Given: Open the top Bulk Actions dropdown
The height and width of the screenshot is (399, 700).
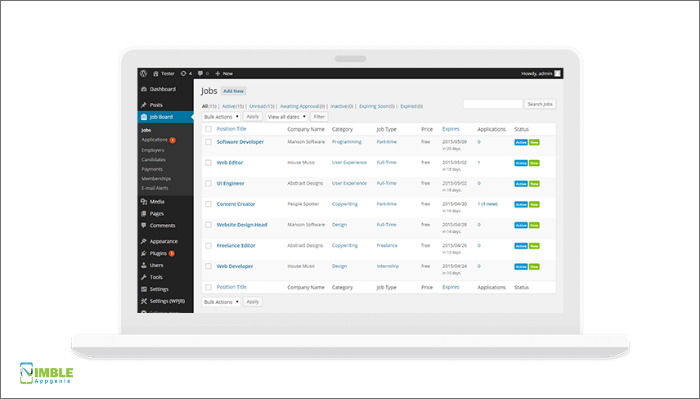Looking at the screenshot, I should (221, 117).
